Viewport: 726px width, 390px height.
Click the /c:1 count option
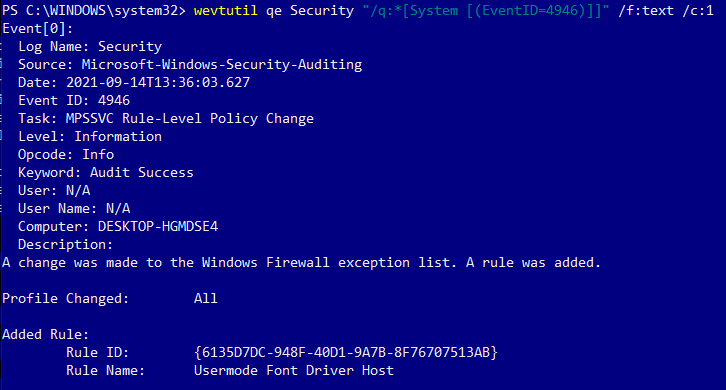pos(698,10)
